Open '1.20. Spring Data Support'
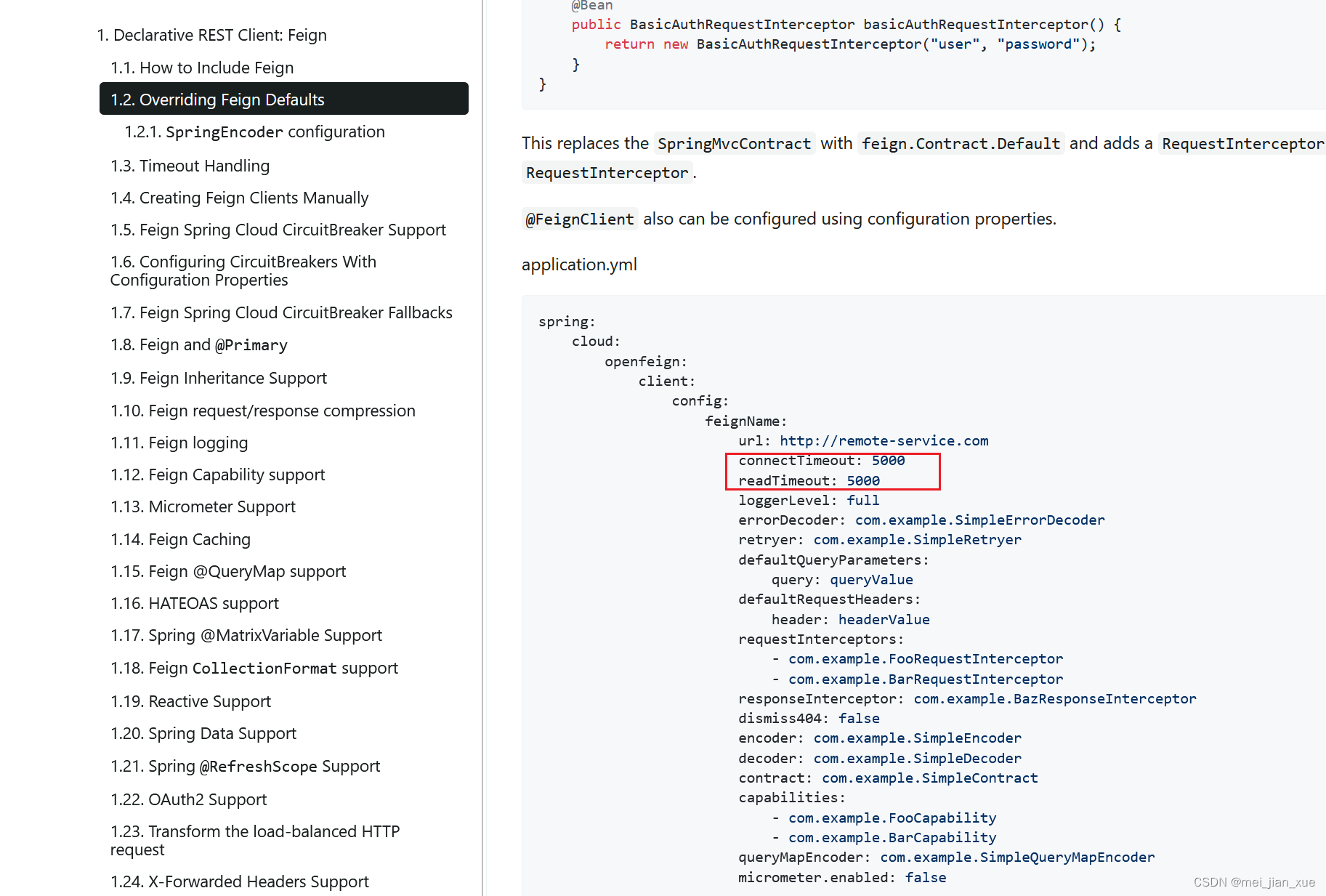Screen dimensions: 1326x896 (x=203, y=733)
